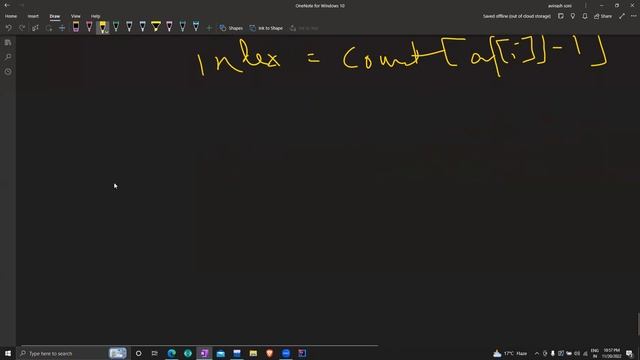Click the vertical scrollbar thumb
This screenshot has width=640, height=360.
pyautogui.click(x=638, y=324)
